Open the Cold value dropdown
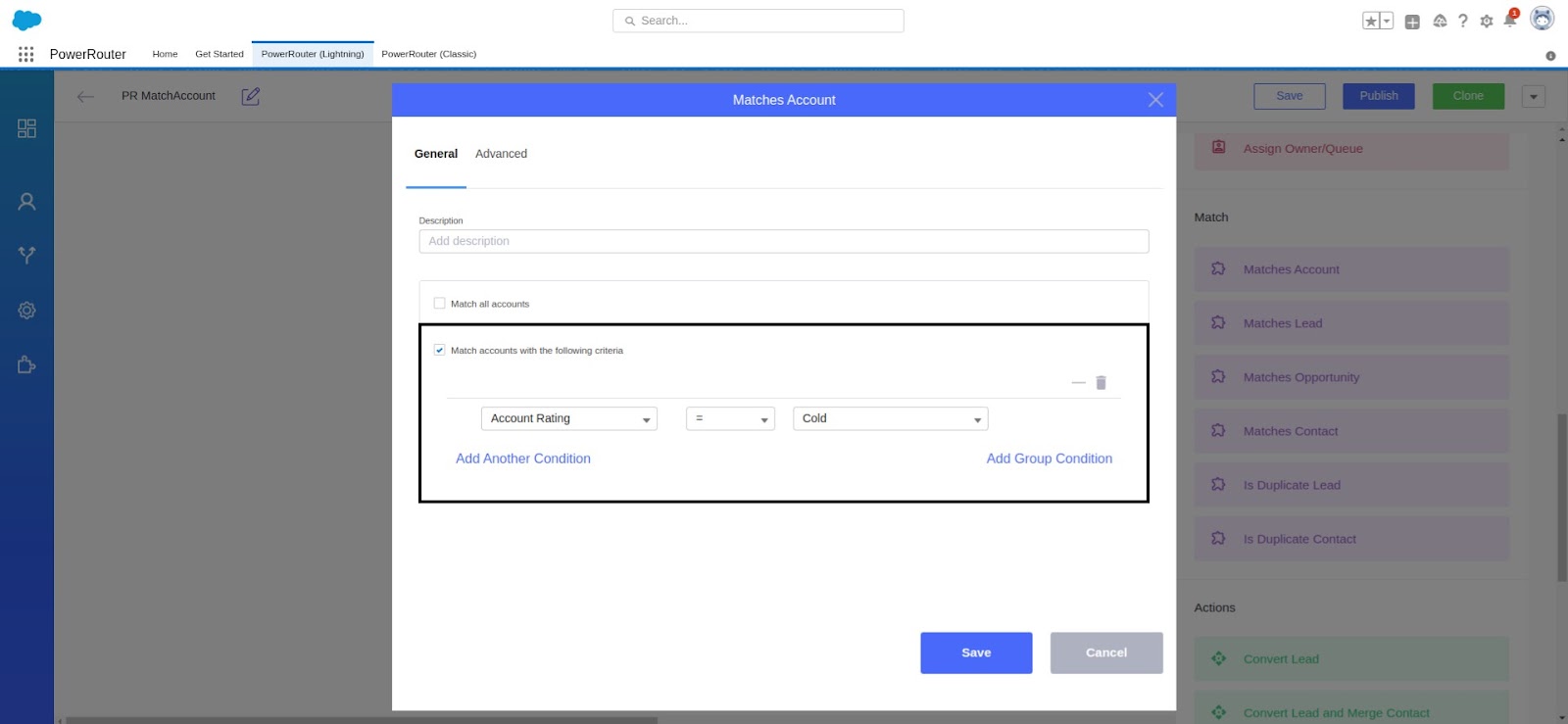Screen dimensions: 1568x724 point(890,418)
